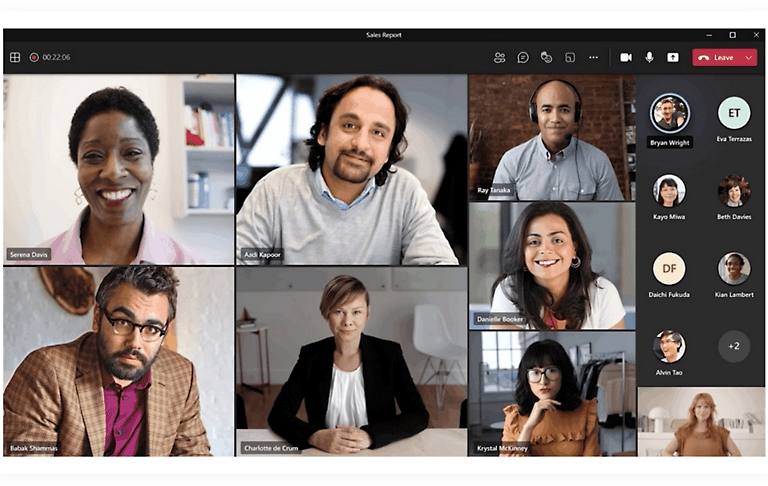Close the Sales Report window
Image resolution: width=768 pixels, height=486 pixels.
point(756,35)
